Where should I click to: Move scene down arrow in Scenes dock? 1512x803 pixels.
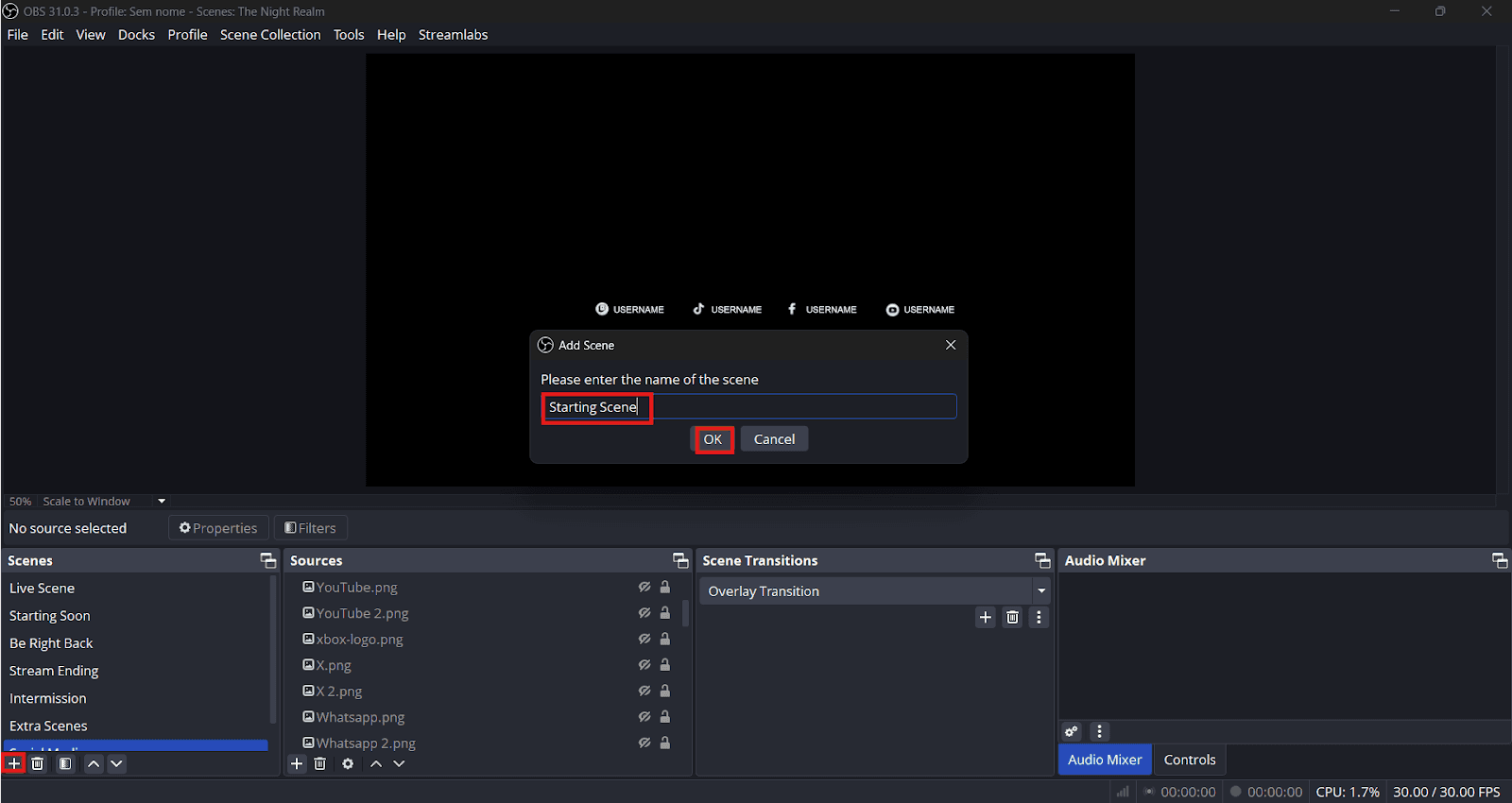[116, 763]
